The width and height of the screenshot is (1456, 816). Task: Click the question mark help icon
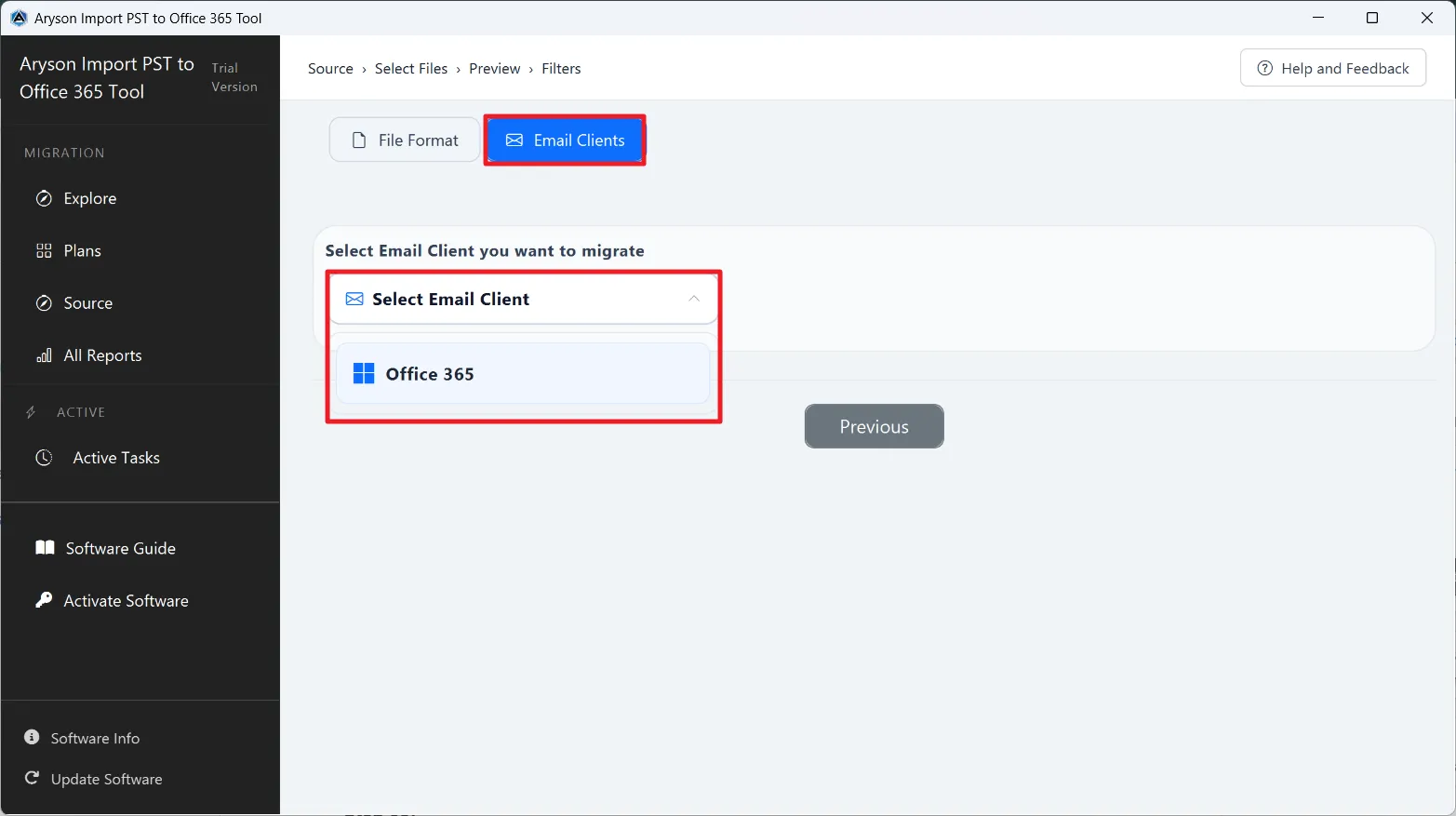point(1264,68)
